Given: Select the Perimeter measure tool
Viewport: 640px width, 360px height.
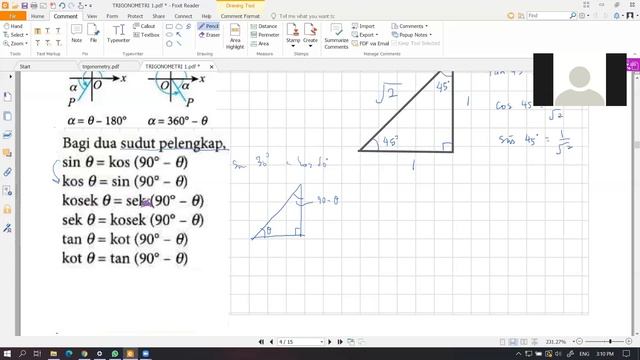Looking at the screenshot, I should coord(265,35).
